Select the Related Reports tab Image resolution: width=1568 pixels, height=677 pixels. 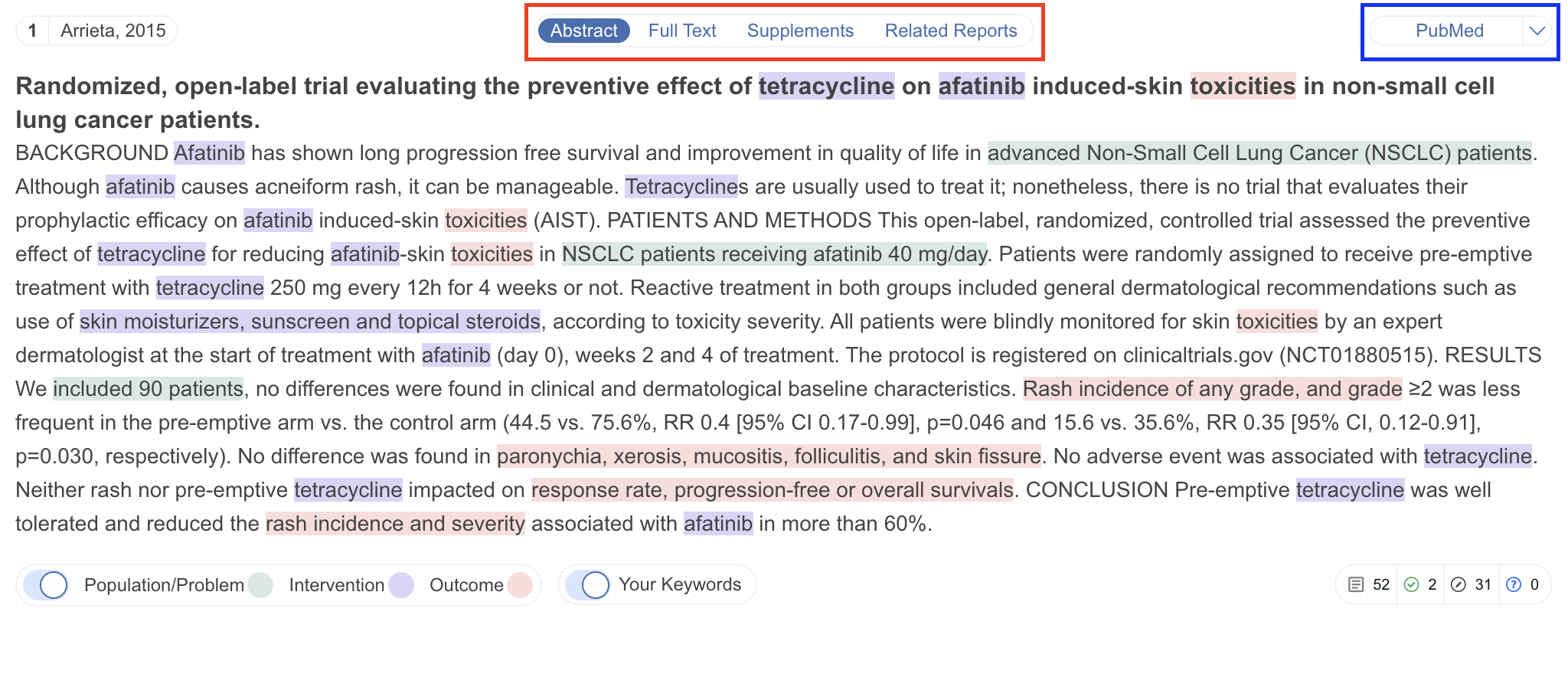(x=950, y=31)
